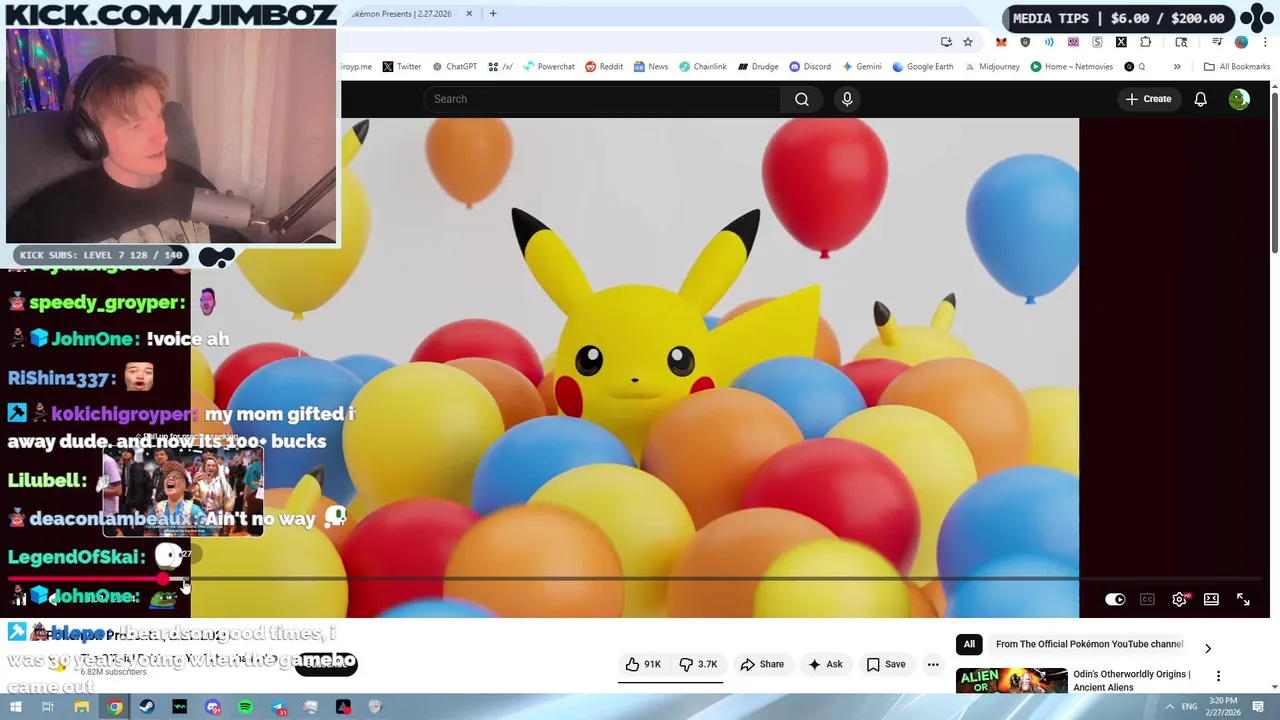Image resolution: width=1280 pixels, height=720 pixels.
Task: Open the YouTube account avatar menu
Action: tap(1239, 99)
